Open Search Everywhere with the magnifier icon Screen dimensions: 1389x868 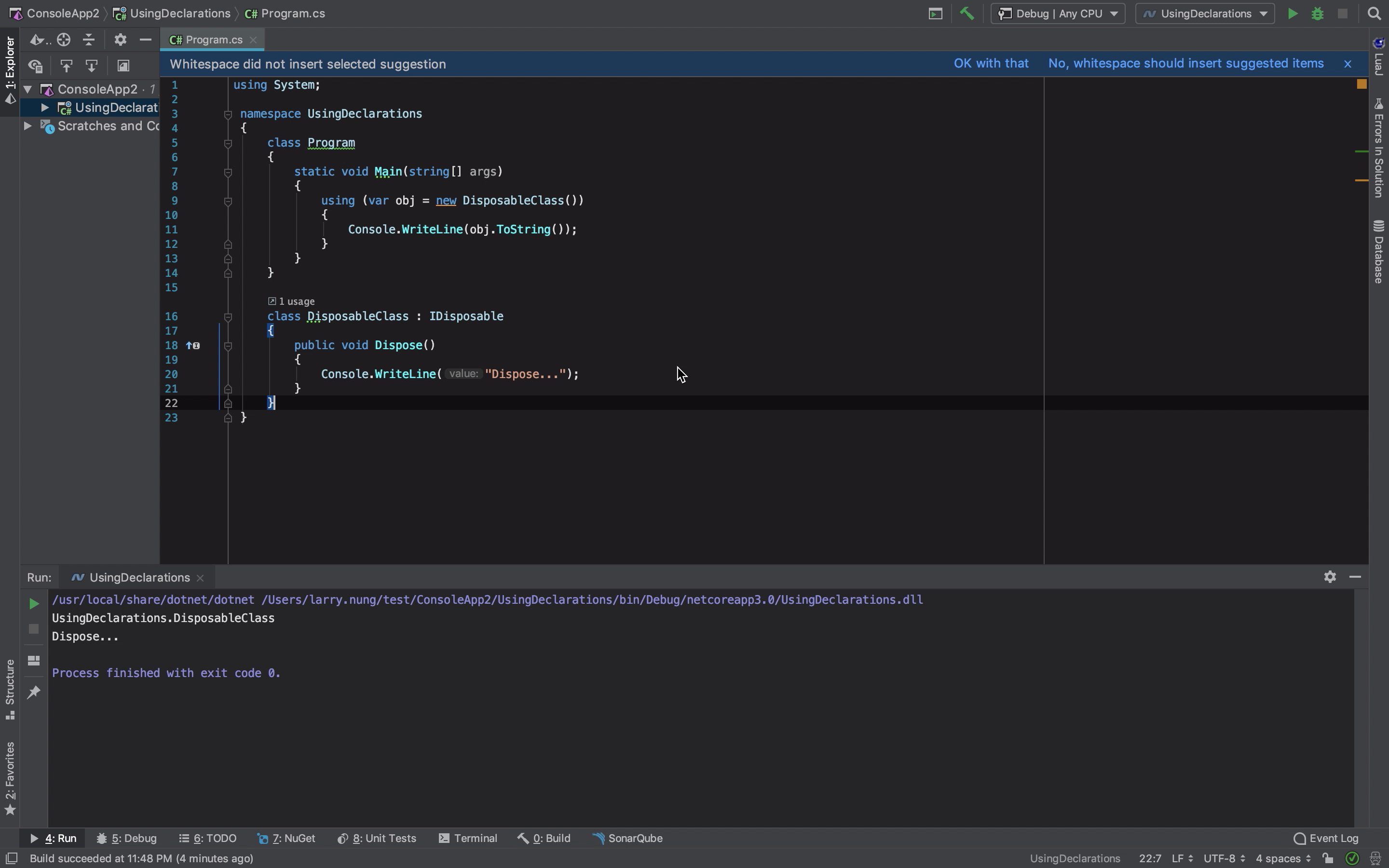click(x=1374, y=14)
